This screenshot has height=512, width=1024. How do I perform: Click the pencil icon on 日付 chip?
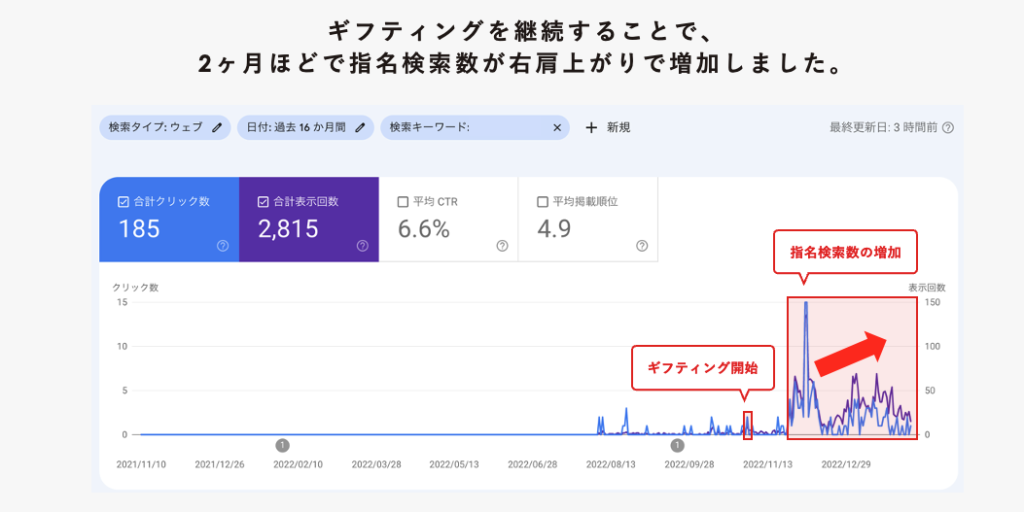[360, 128]
